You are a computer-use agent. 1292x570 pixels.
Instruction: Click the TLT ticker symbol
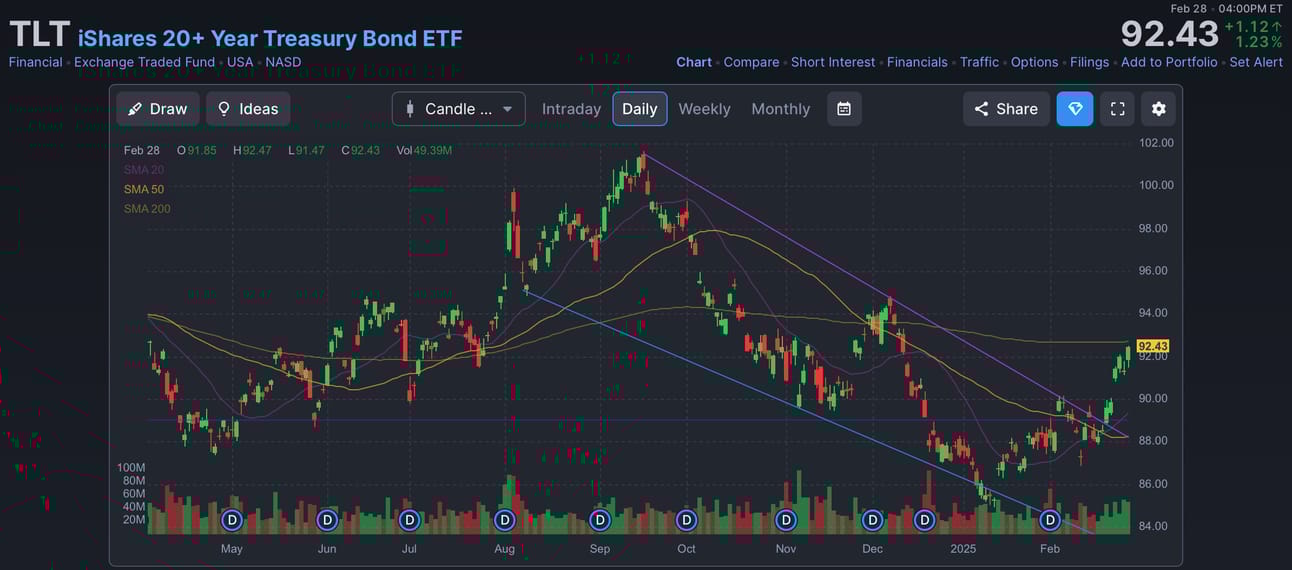click(39, 35)
